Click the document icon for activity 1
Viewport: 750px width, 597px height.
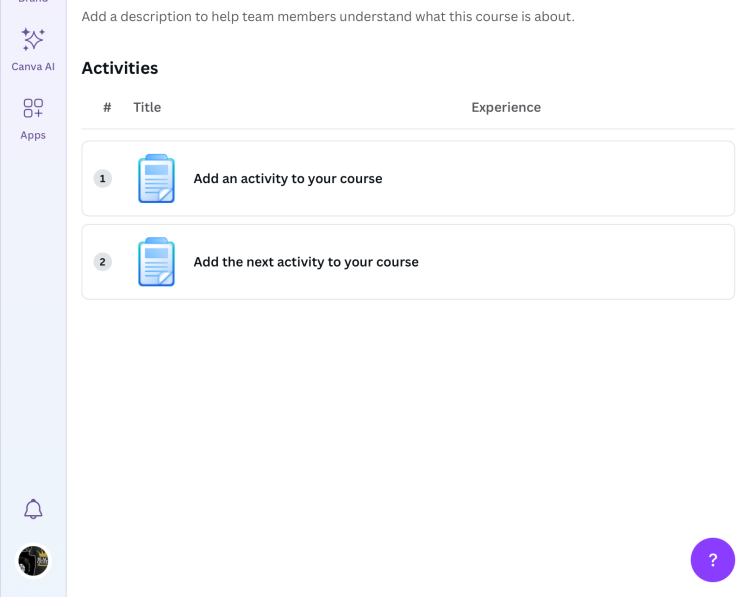click(156, 179)
